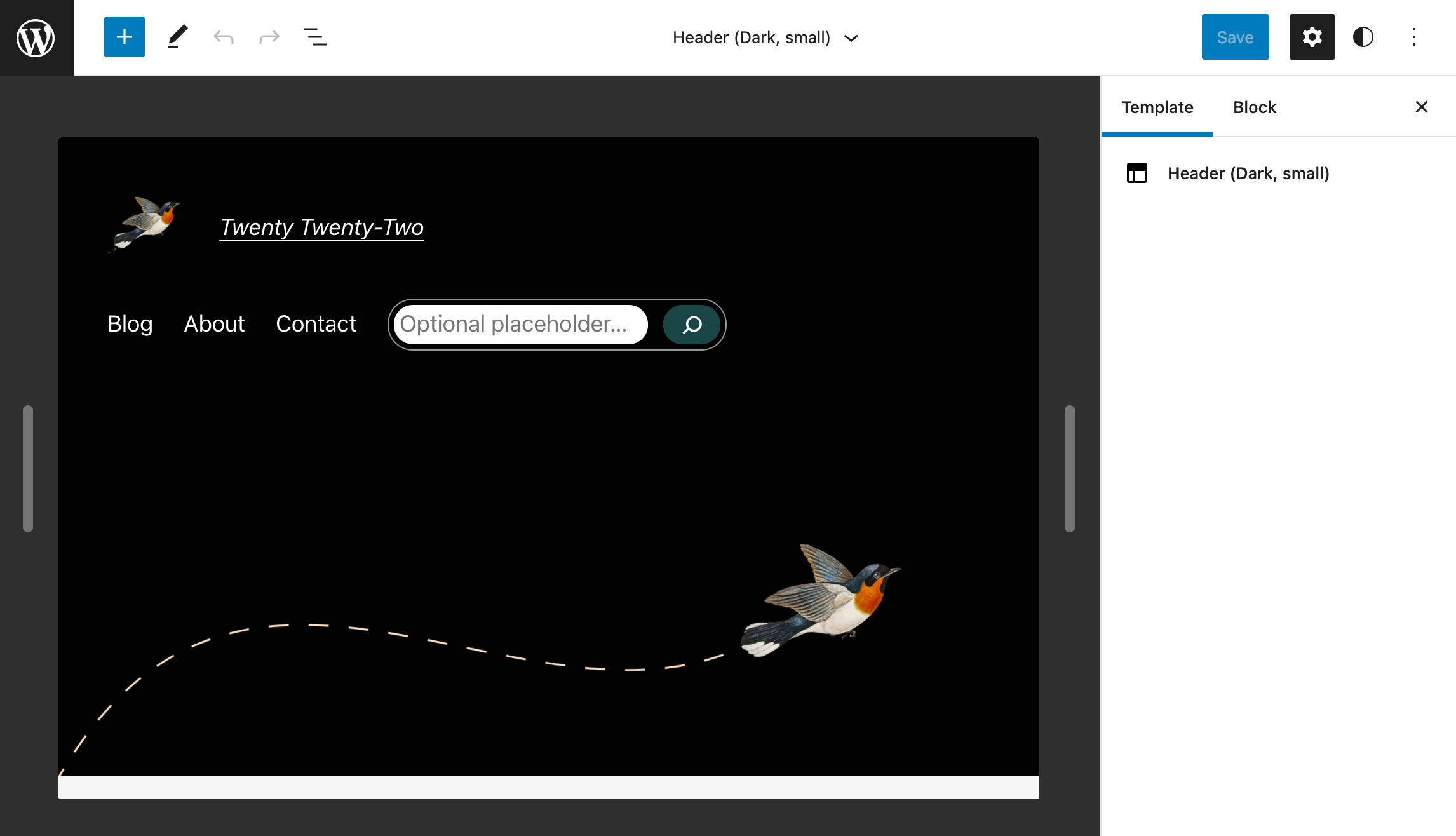Close the right sidebar panel
Screen dimensions: 1456x836
(1421, 107)
